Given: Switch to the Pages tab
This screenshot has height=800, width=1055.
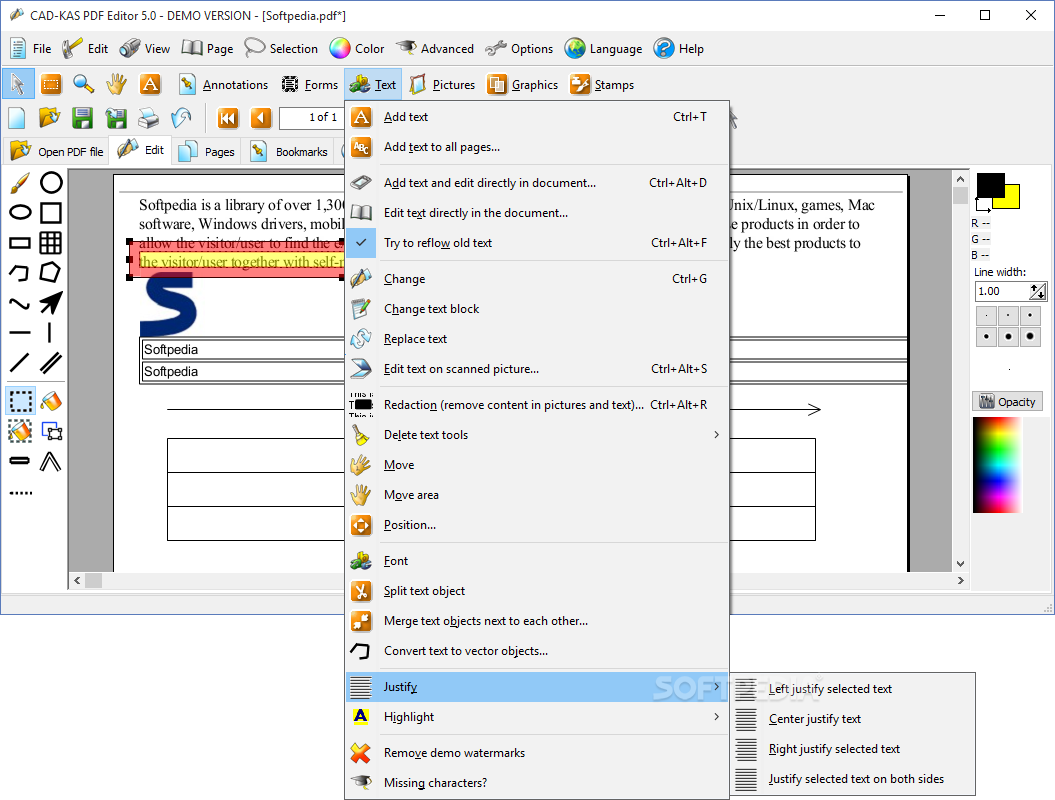Looking at the screenshot, I should pos(207,151).
